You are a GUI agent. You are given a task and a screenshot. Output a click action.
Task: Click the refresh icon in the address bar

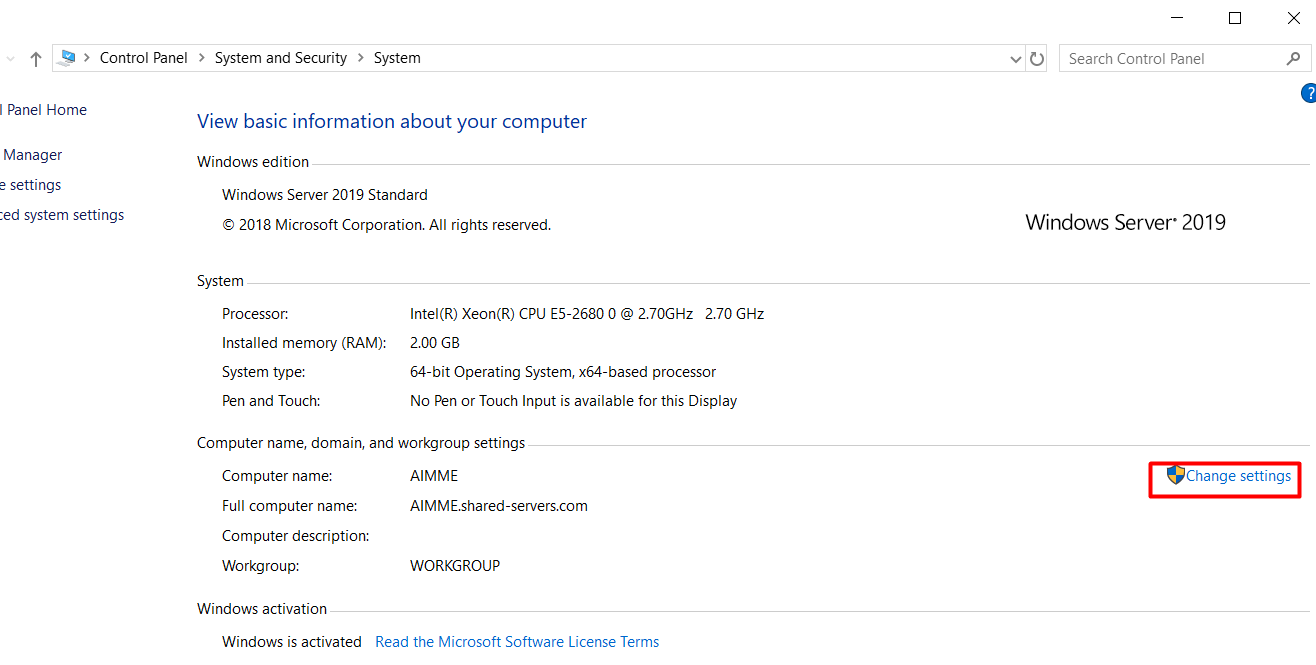click(1037, 58)
